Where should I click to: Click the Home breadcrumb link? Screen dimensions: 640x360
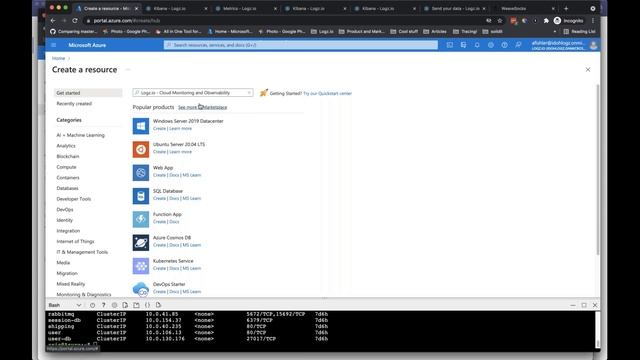[x=58, y=58]
